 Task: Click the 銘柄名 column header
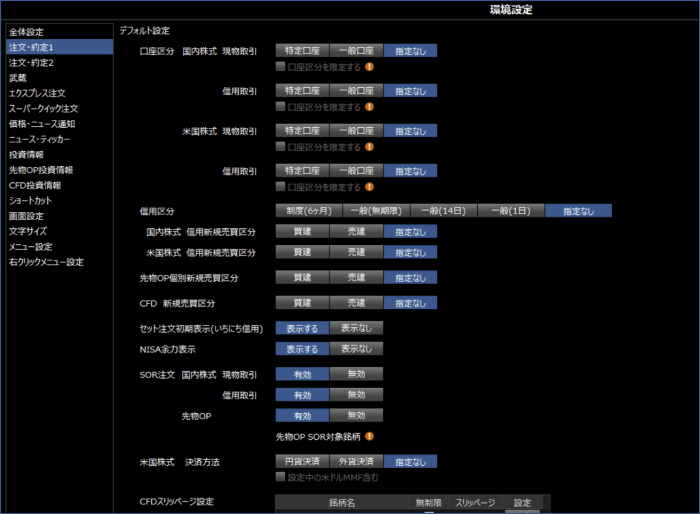click(341, 503)
